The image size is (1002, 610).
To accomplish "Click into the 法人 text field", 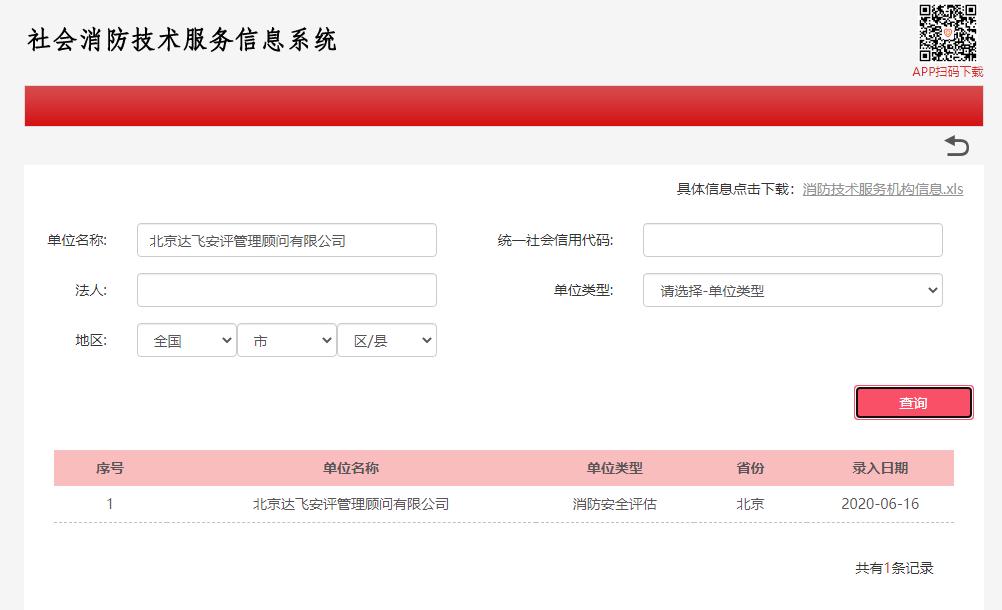I will (x=286, y=290).
